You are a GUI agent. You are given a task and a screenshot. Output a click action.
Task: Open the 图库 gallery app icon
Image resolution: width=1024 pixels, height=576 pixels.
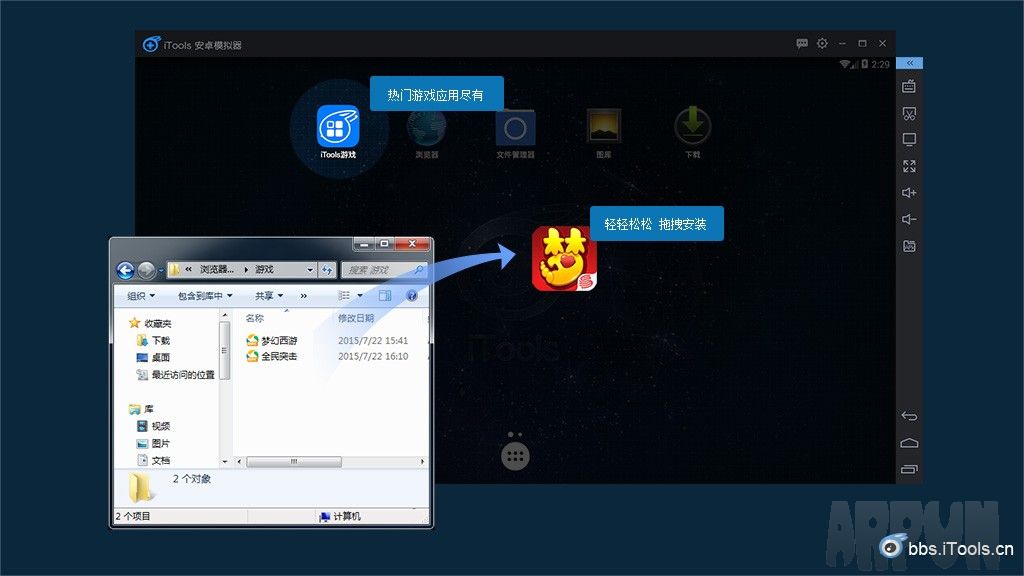(603, 126)
